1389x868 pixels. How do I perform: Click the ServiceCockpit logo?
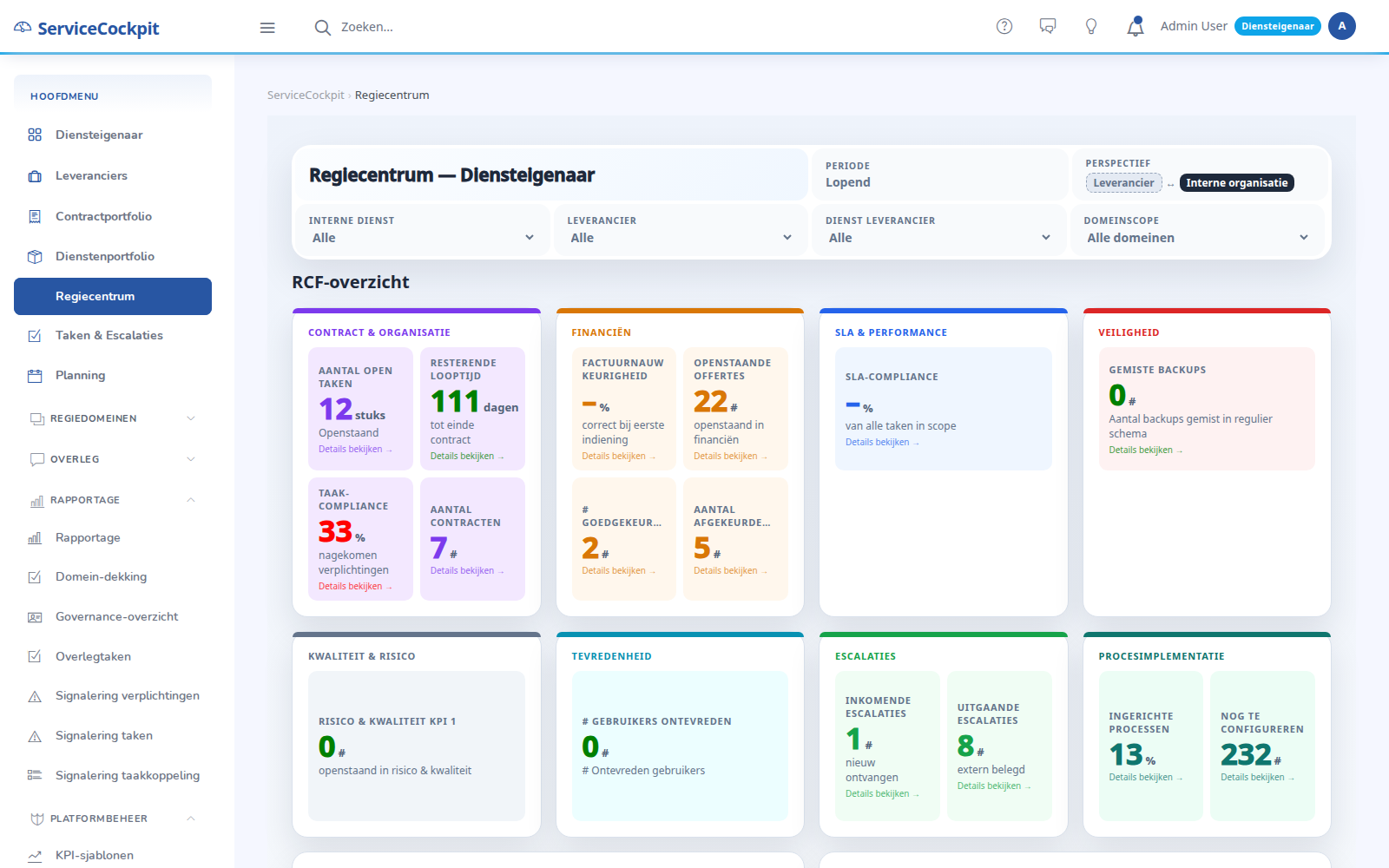coord(87,28)
